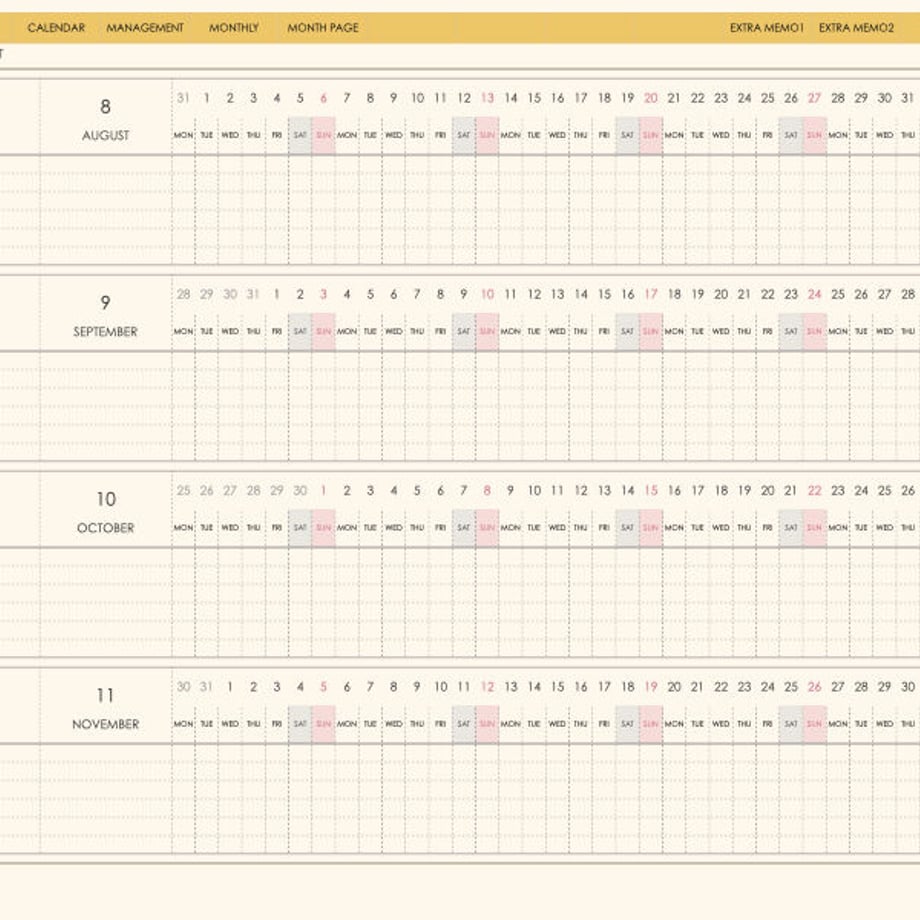Open the CALENDAR tab
Viewport: 920px width, 920px height.
point(56,28)
